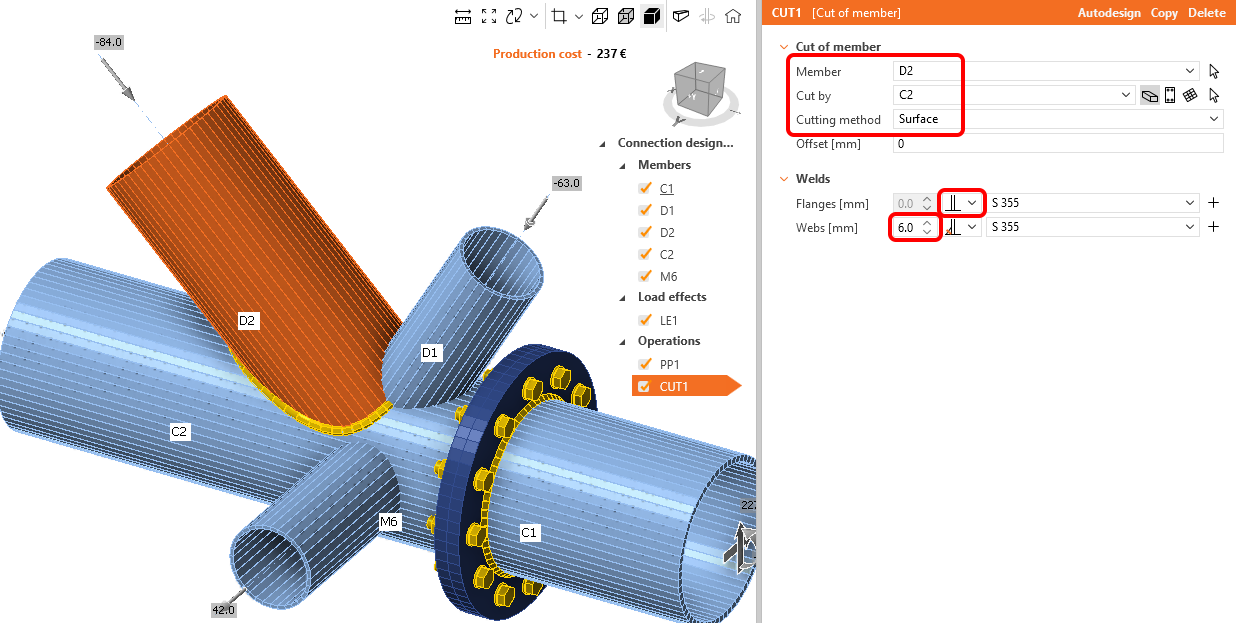The height and width of the screenshot is (623, 1236).
Task: Toggle PP1 operation checkbox
Action: coord(645,364)
